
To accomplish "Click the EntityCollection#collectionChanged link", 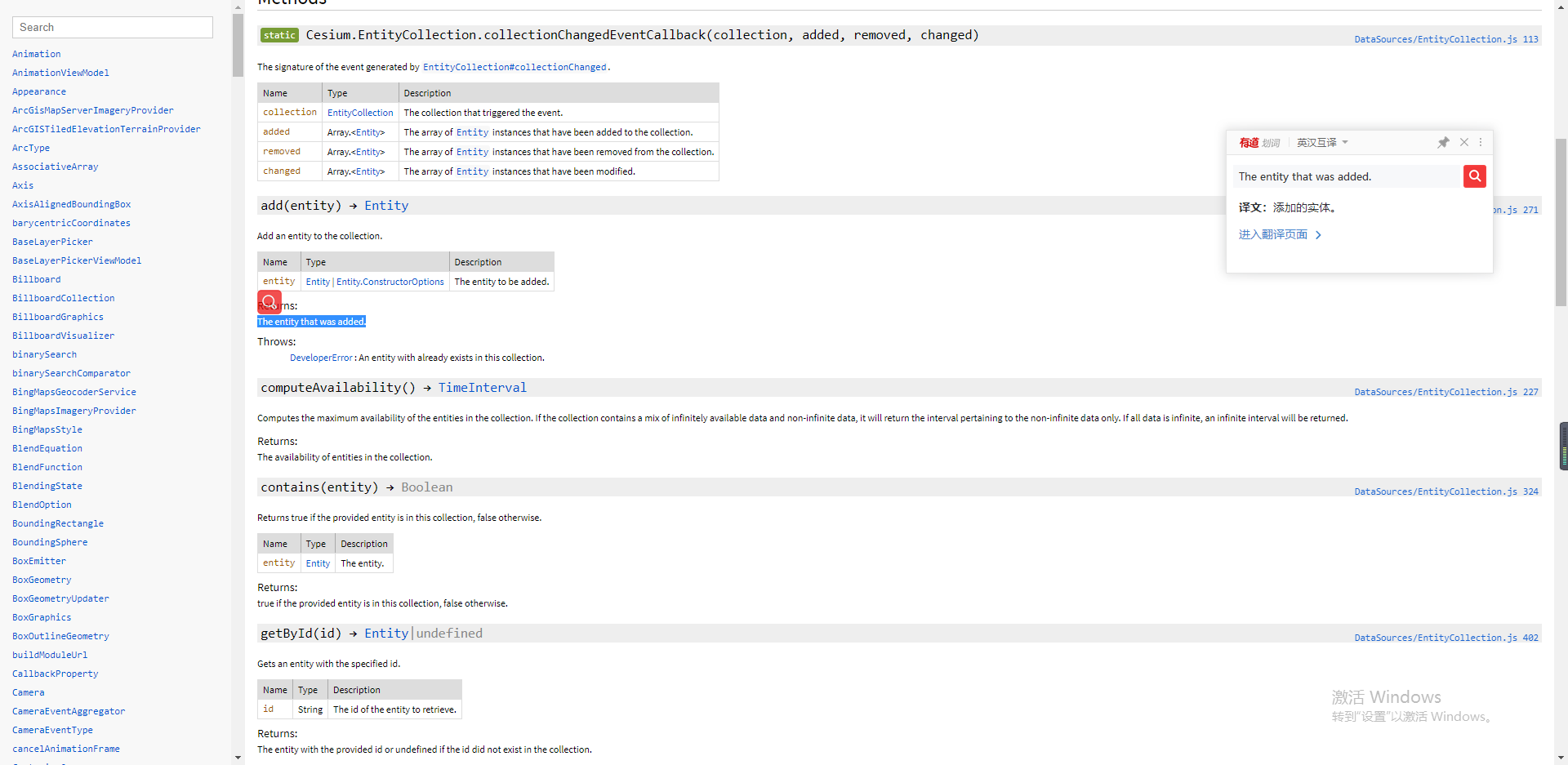I will pos(513,67).
